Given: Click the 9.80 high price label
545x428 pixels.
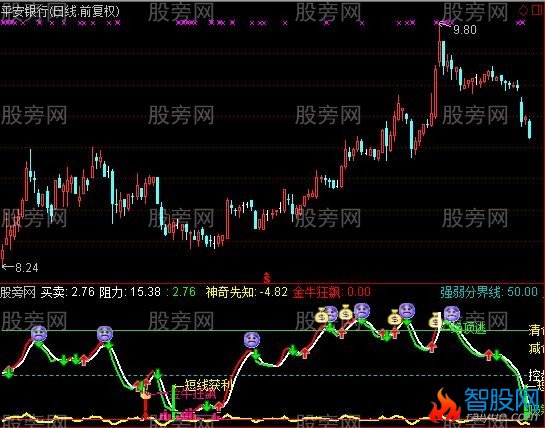Looking at the screenshot, I should coord(465,30).
